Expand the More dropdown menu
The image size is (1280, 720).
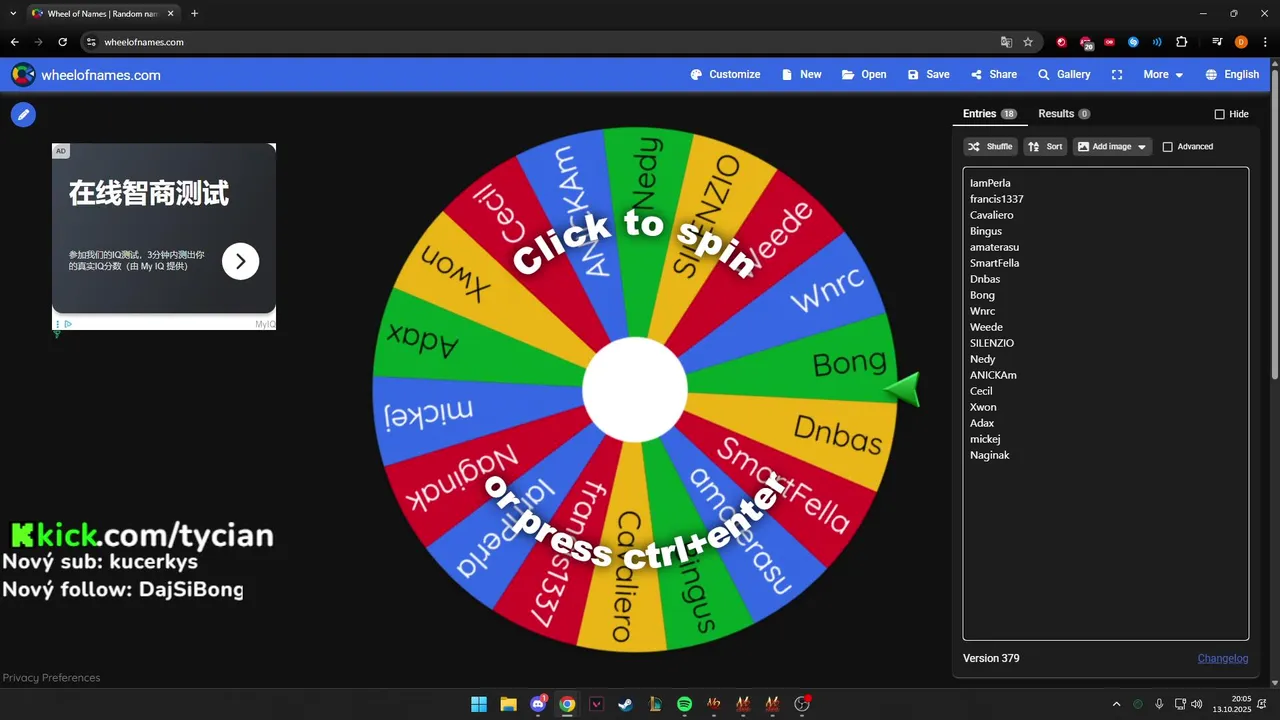[x=1163, y=75]
